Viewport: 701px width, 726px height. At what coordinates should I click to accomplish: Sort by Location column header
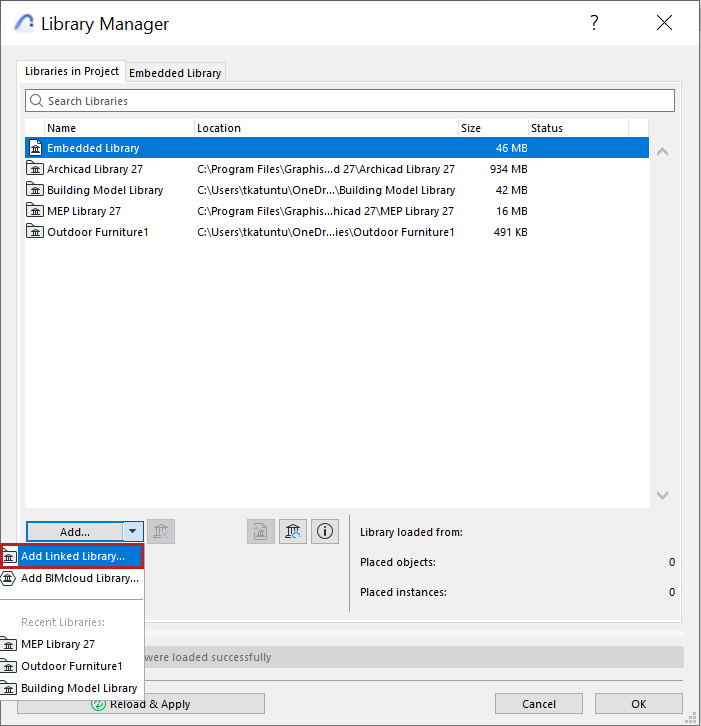coord(326,128)
